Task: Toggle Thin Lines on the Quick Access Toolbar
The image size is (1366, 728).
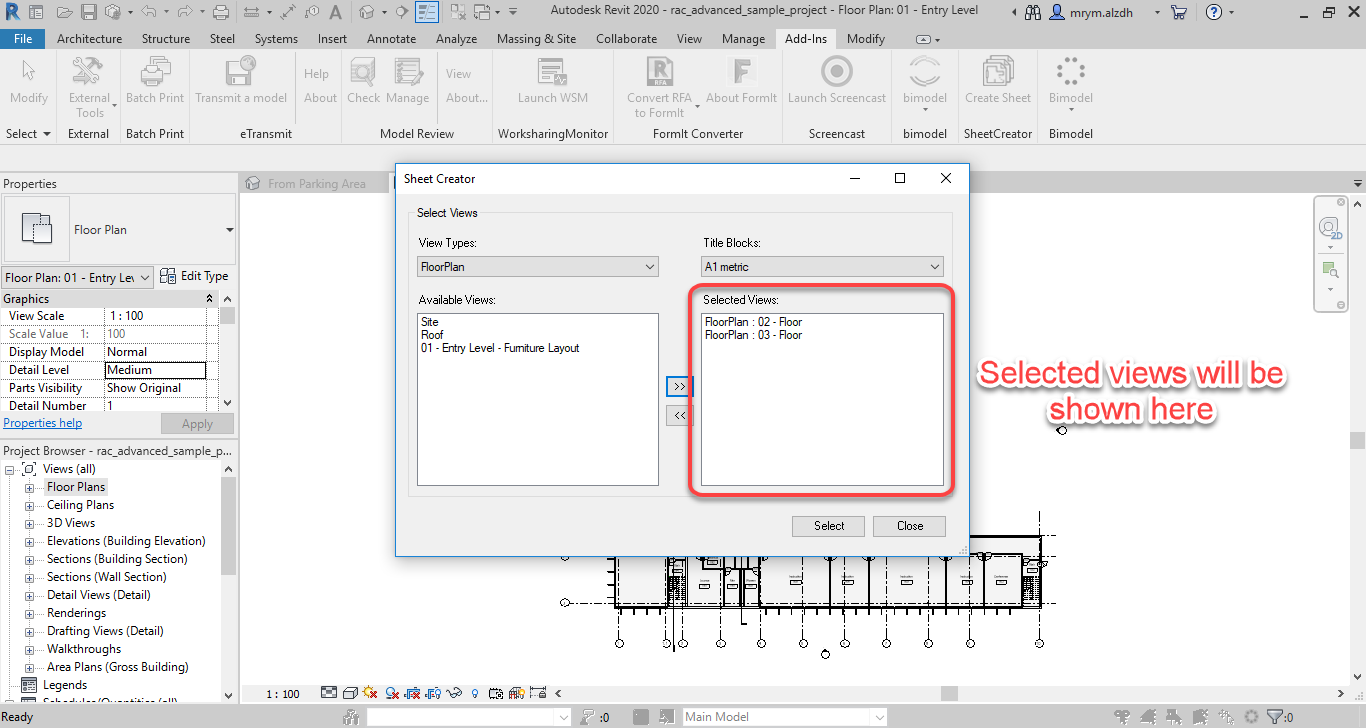Action: [428, 11]
